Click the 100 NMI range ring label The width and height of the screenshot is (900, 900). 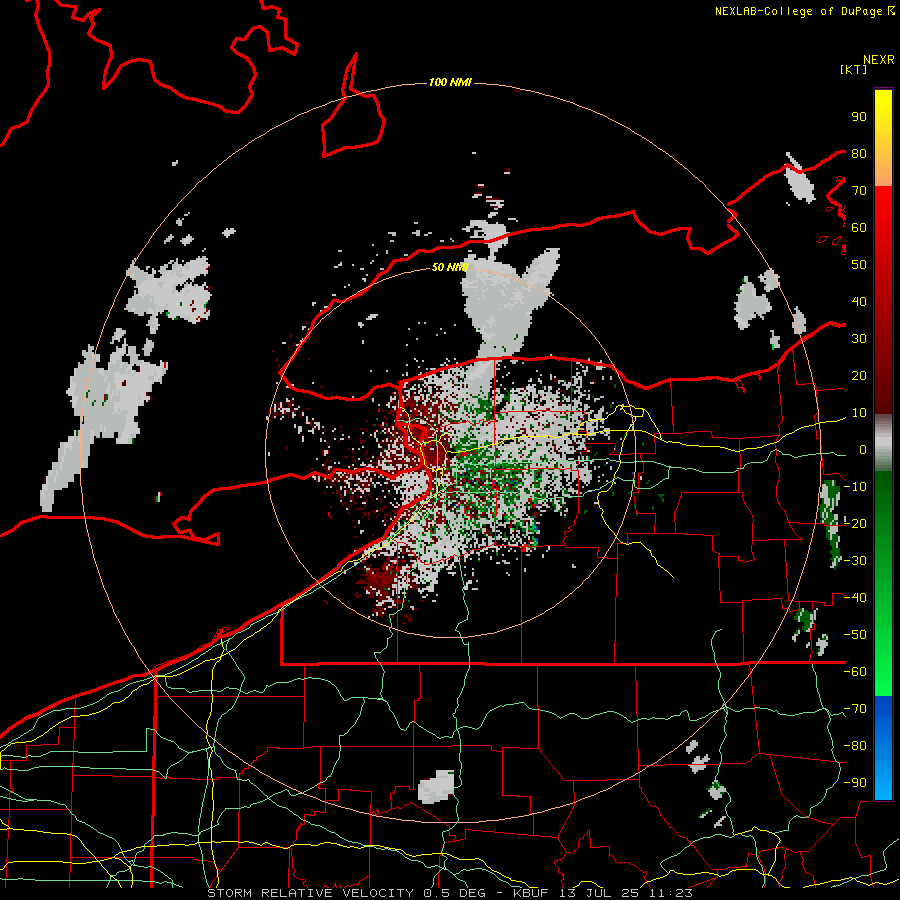(450, 83)
